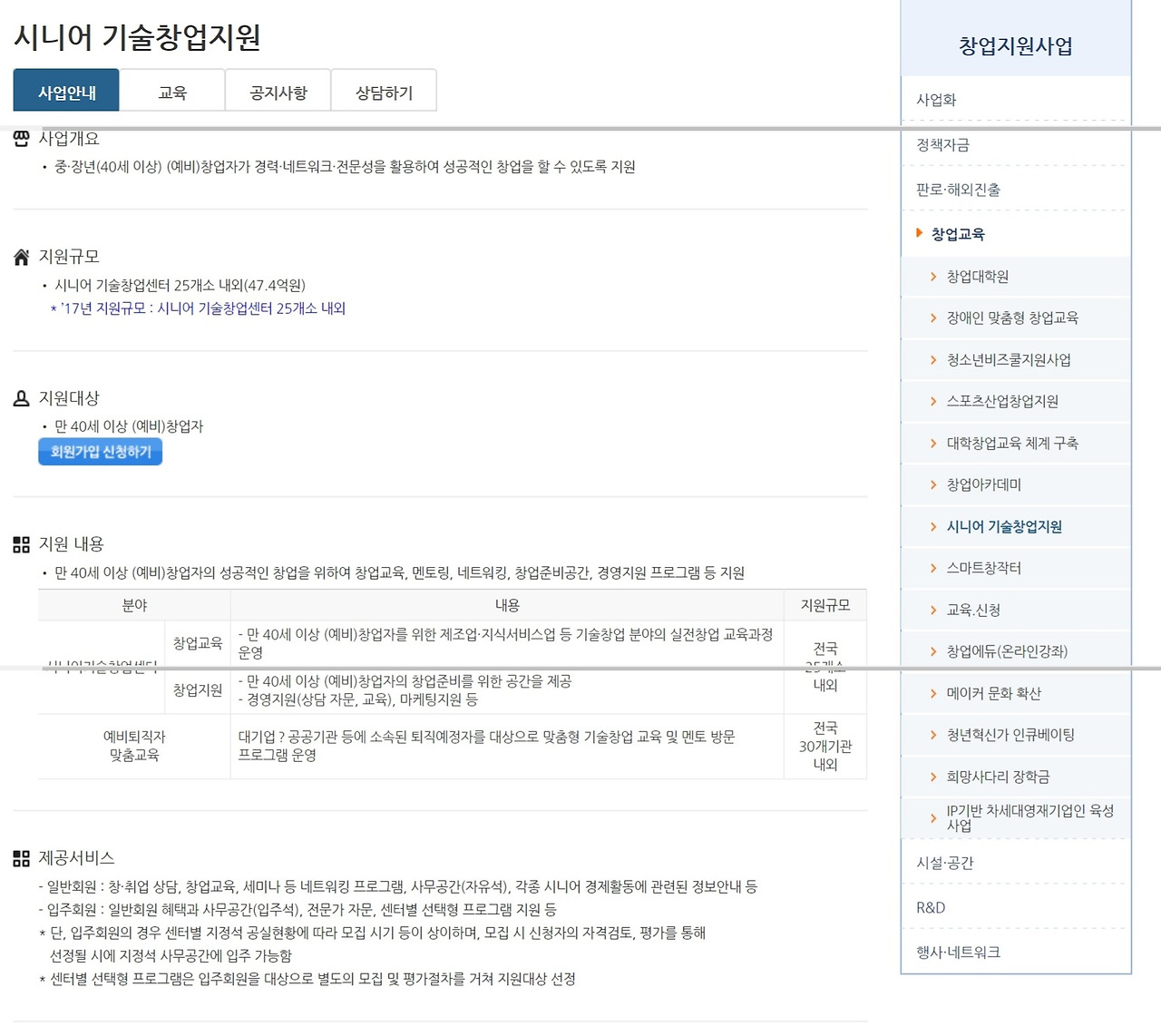Click the chevron icon next to 스마트창작터
This screenshot has height=1036, width=1161.
click(934, 567)
